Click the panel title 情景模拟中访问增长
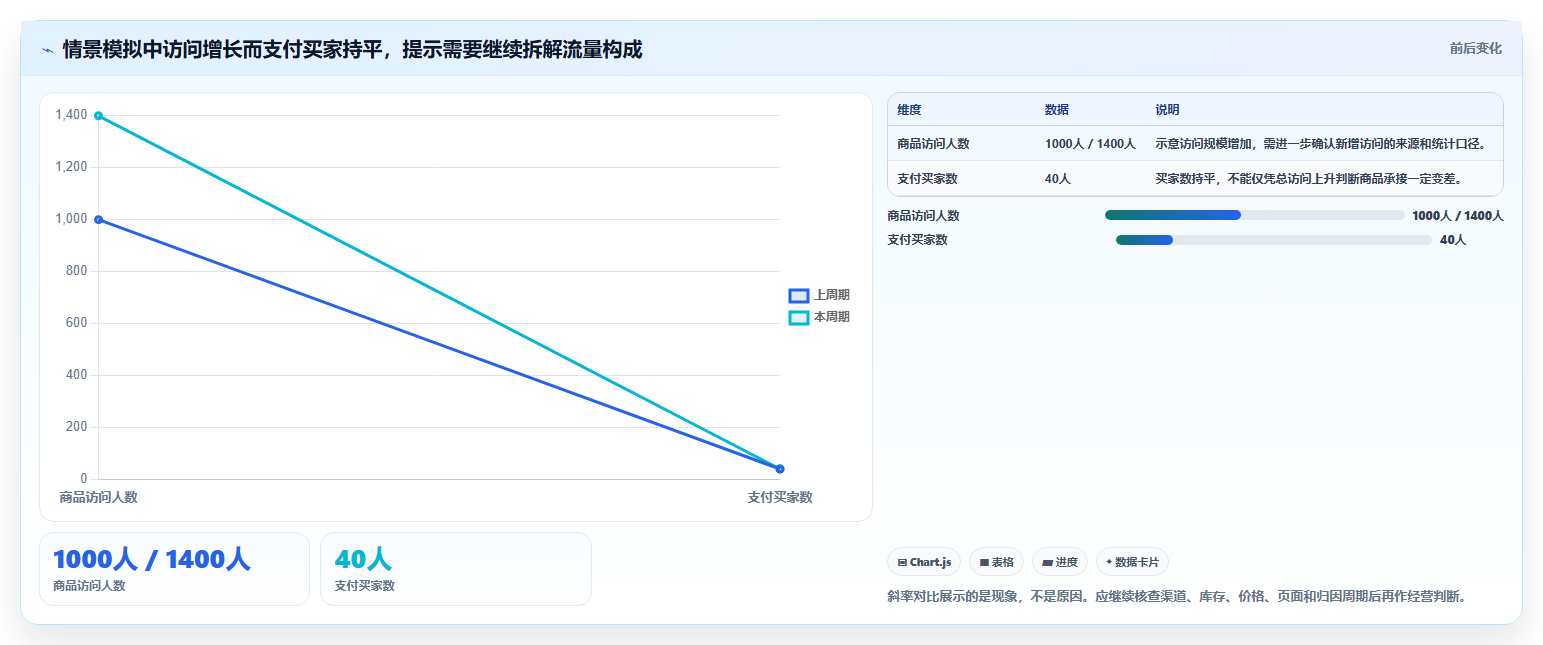Screen dimensions: 1543x645 click(352, 49)
